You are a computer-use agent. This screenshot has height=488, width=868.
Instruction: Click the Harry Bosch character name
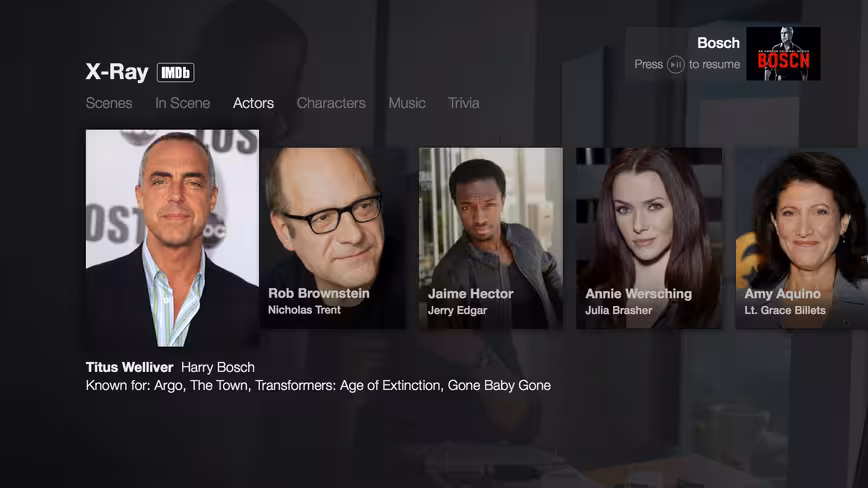point(218,367)
